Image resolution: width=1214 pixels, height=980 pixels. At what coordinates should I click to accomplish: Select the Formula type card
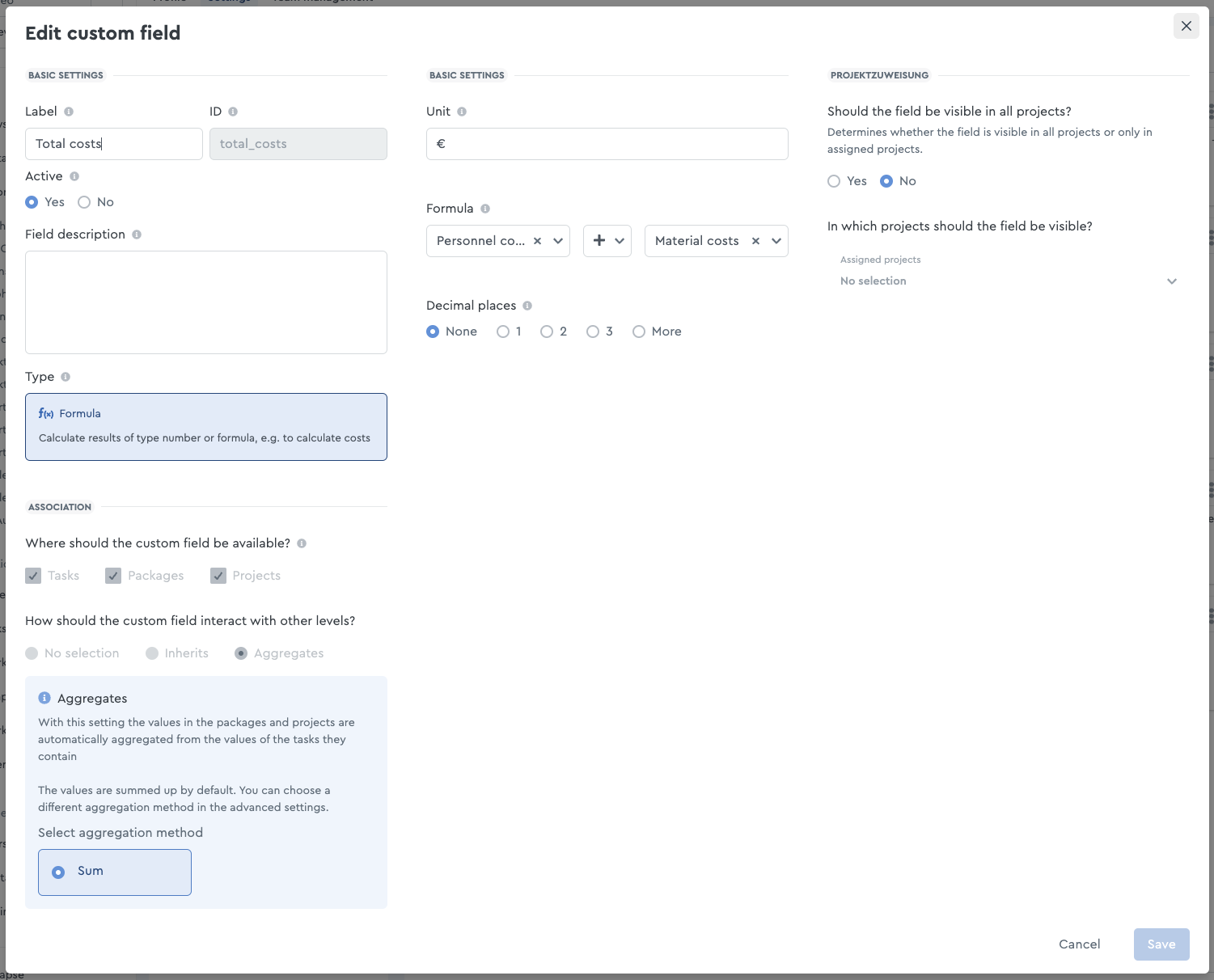point(206,427)
